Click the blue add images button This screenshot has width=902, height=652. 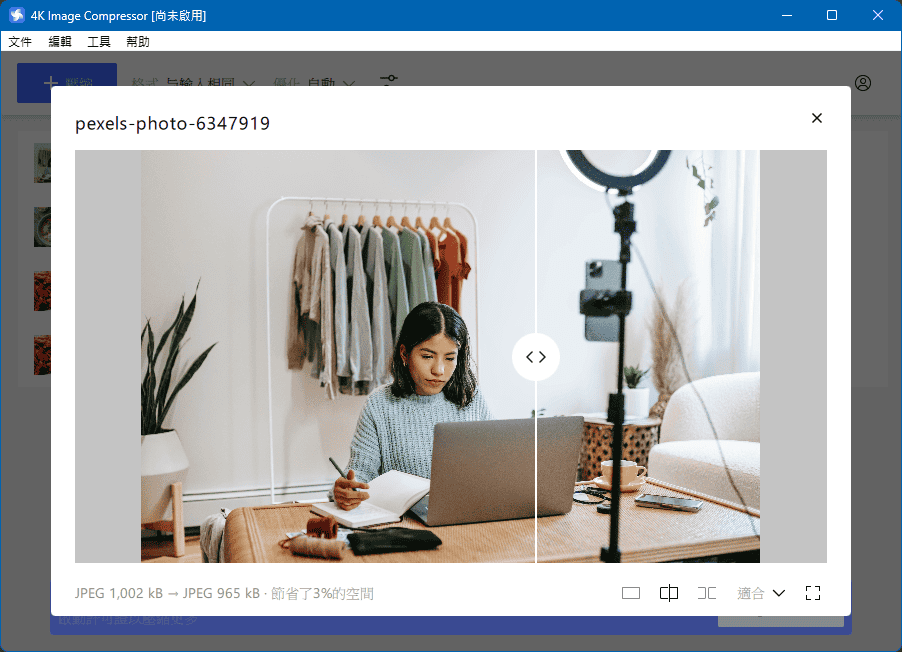pyautogui.click(x=67, y=83)
